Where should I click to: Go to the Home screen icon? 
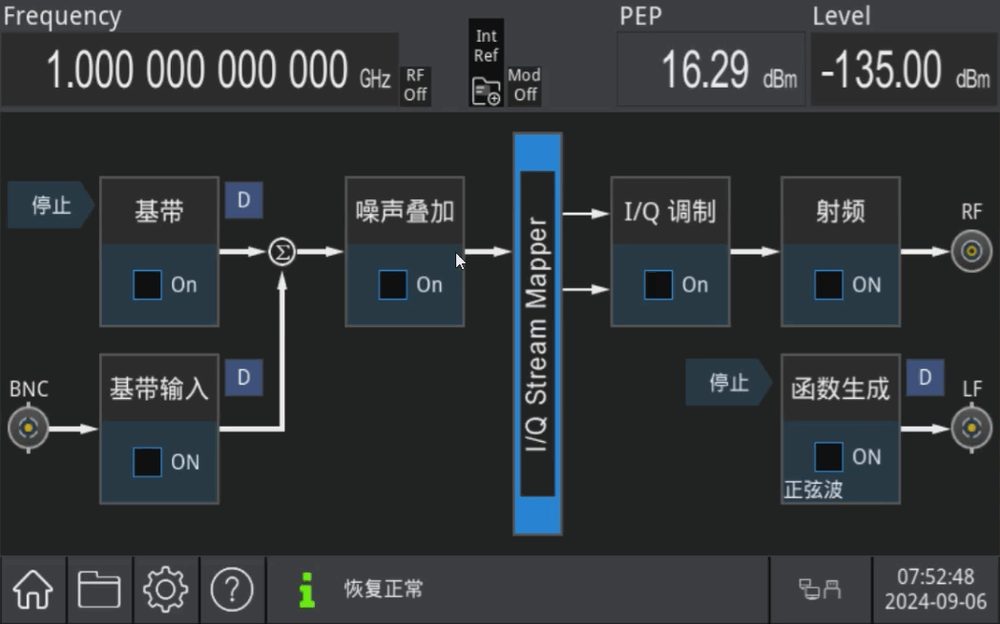coord(33,589)
